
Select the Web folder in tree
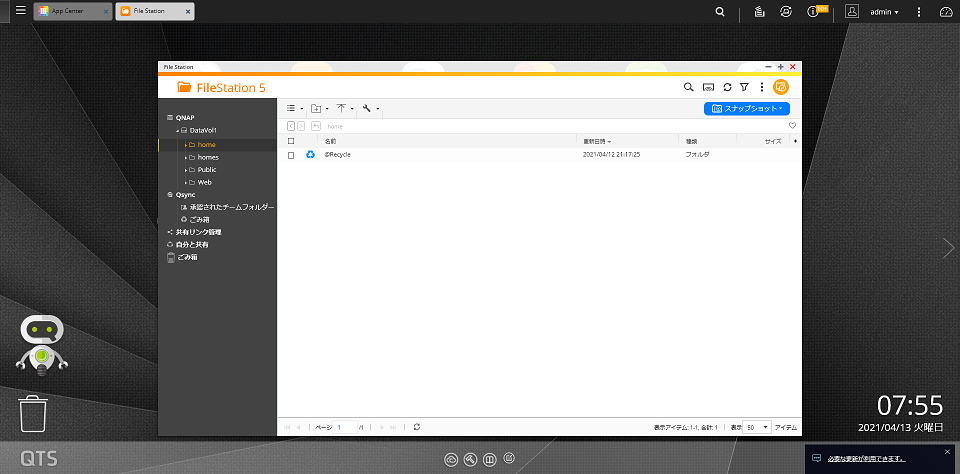point(204,182)
